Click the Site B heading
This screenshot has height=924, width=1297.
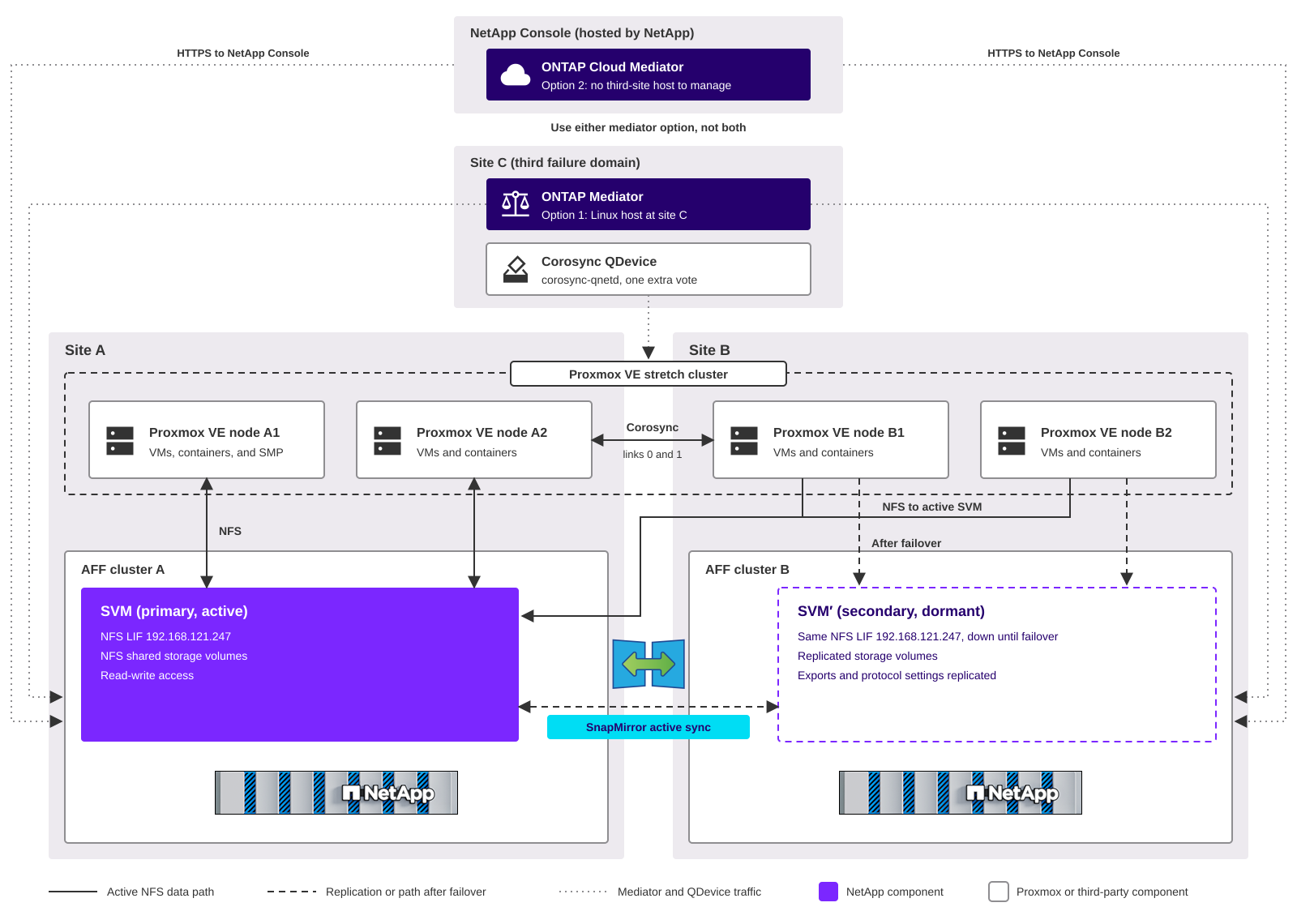pos(709,350)
